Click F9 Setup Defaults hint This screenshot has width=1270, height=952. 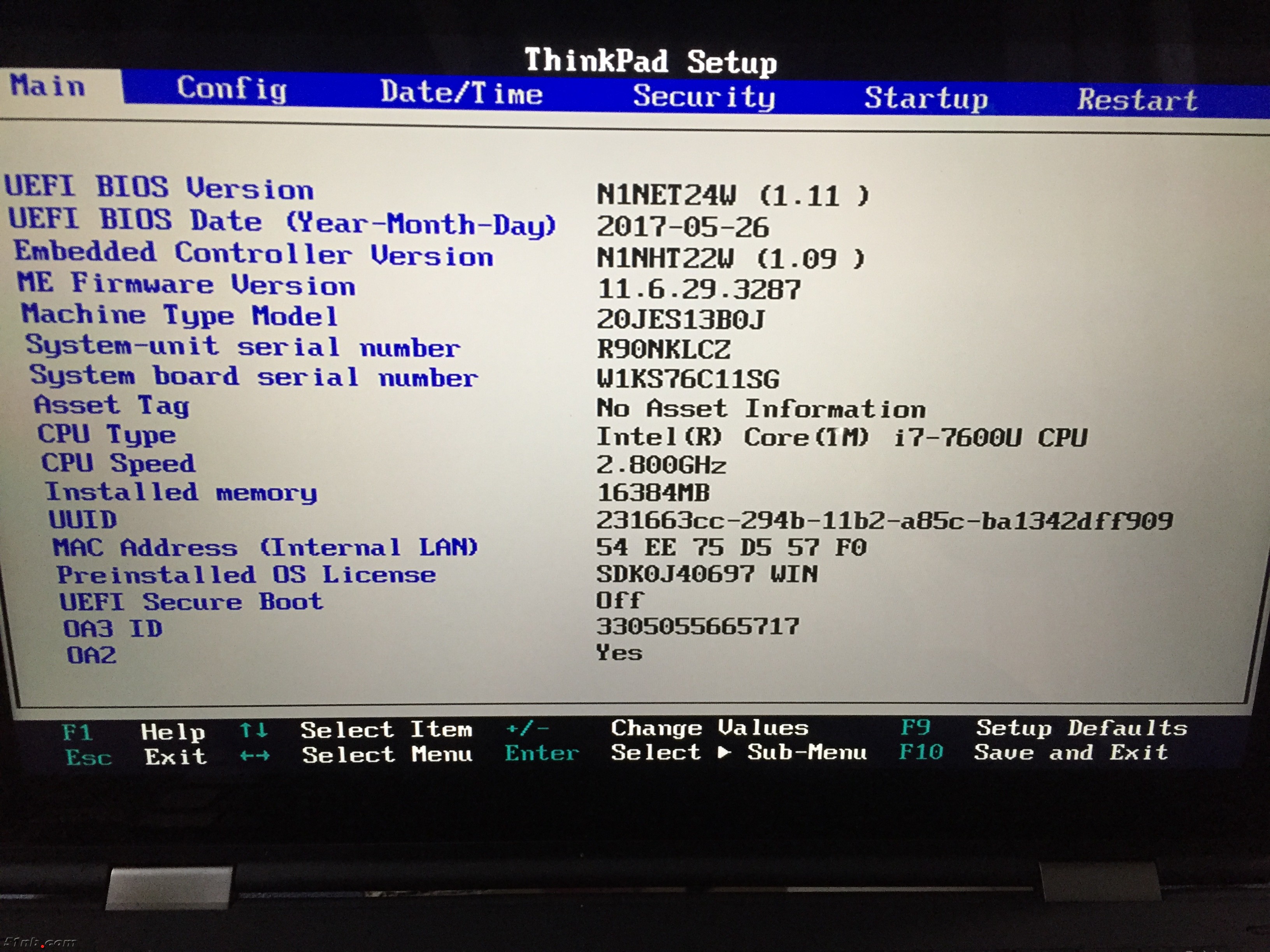(x=915, y=728)
